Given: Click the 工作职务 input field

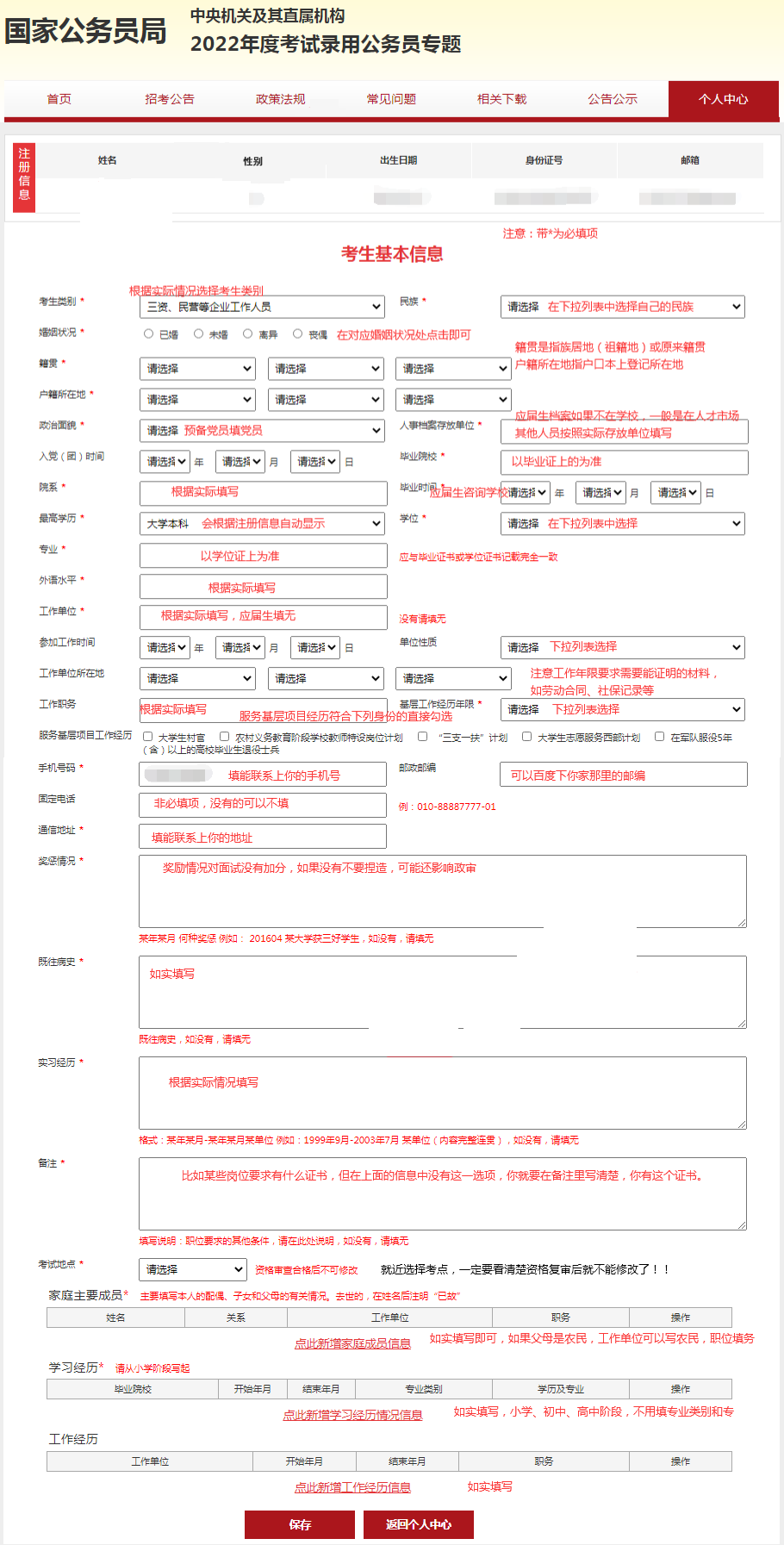Looking at the screenshot, I should (264, 710).
